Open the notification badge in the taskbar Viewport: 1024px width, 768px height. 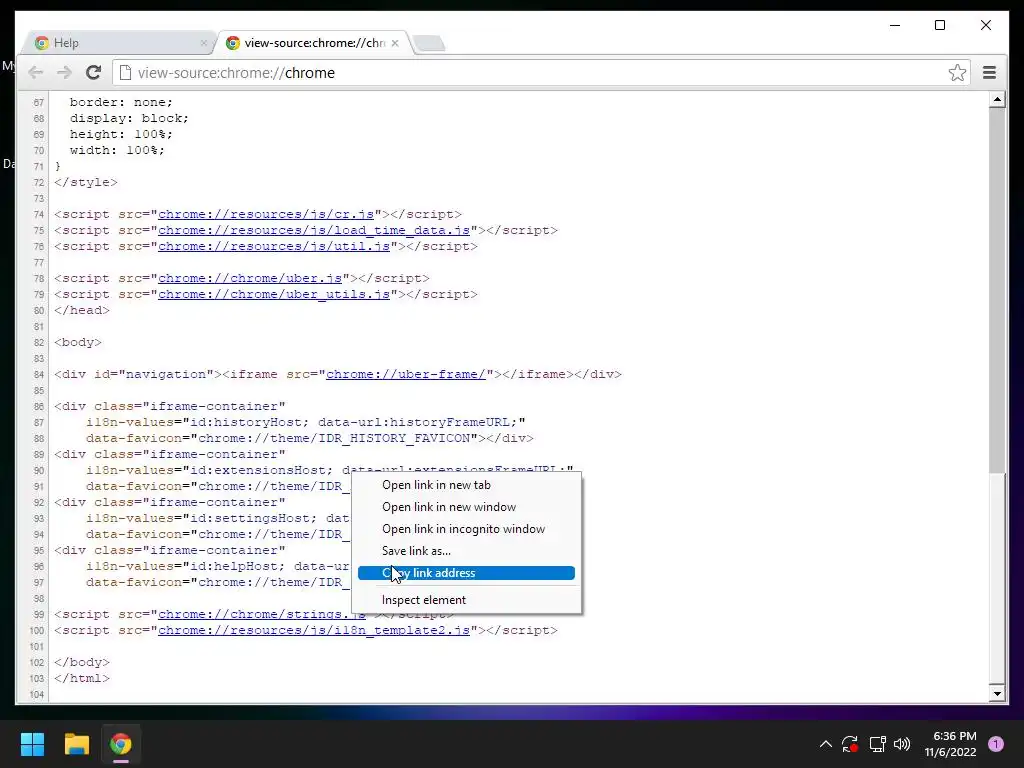click(x=996, y=744)
